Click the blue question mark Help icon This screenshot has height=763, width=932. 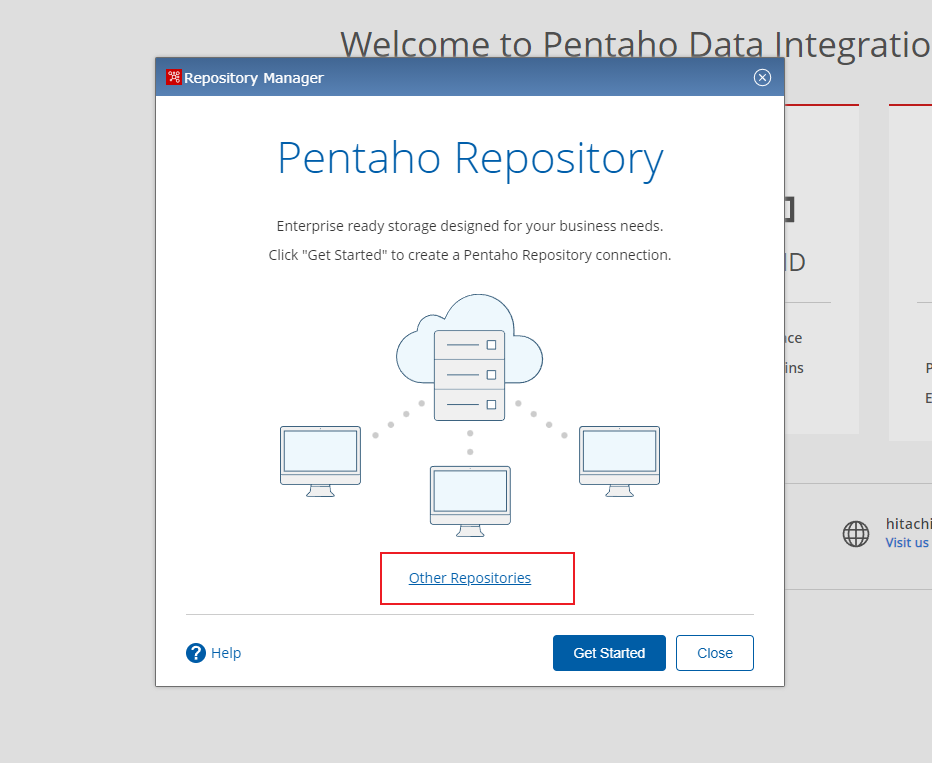pos(196,652)
